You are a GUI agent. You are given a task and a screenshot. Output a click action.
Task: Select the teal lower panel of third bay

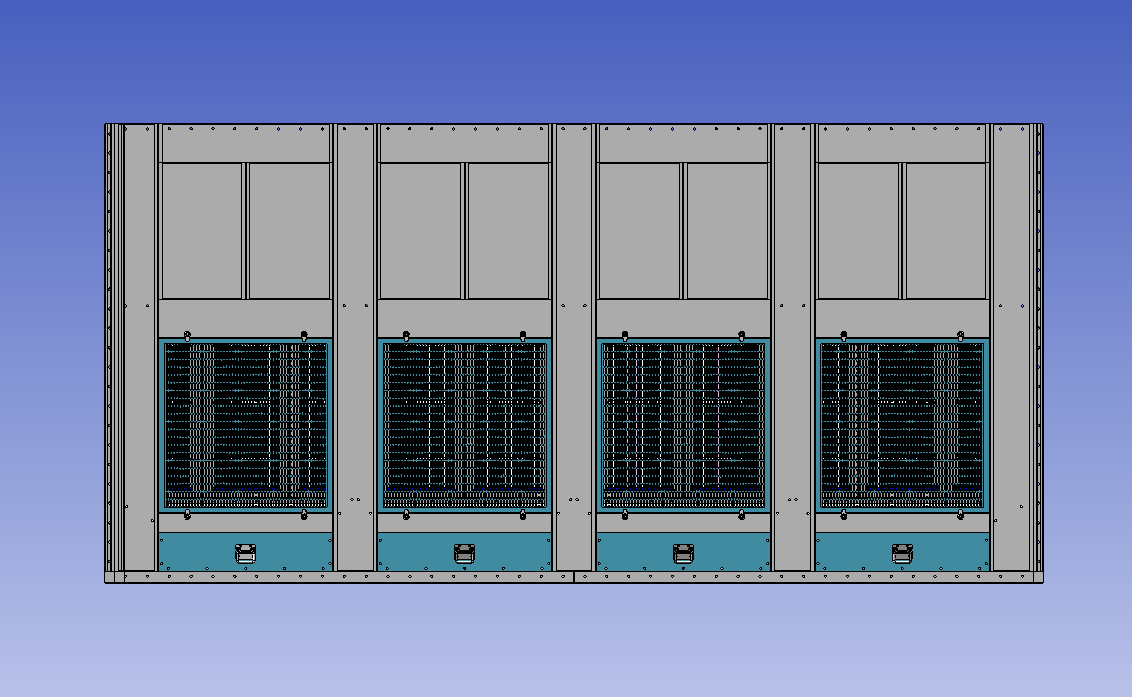(x=683, y=553)
